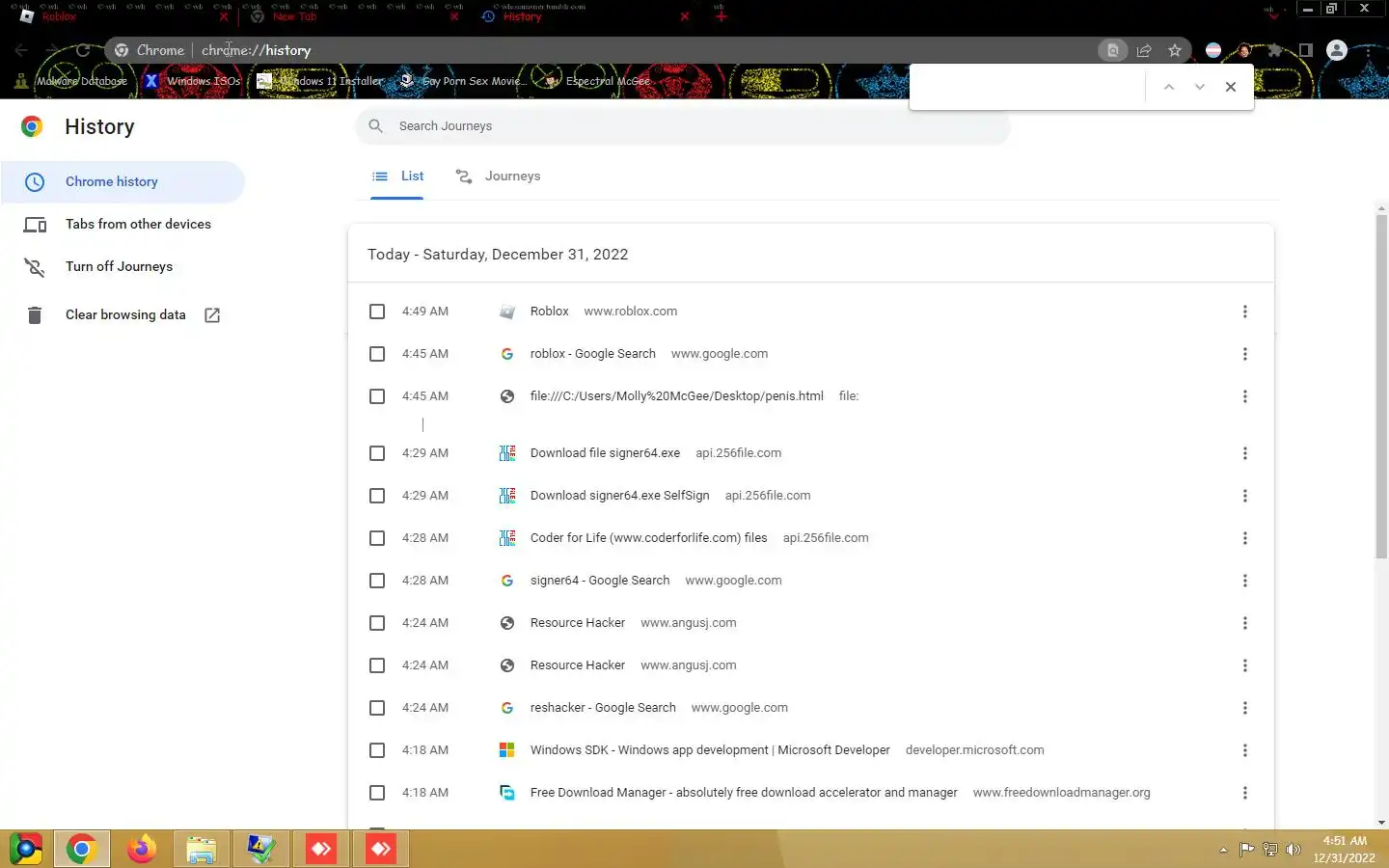Check the Windows SDK entry checkbox
Image resolution: width=1389 pixels, height=868 pixels.
pos(377,750)
